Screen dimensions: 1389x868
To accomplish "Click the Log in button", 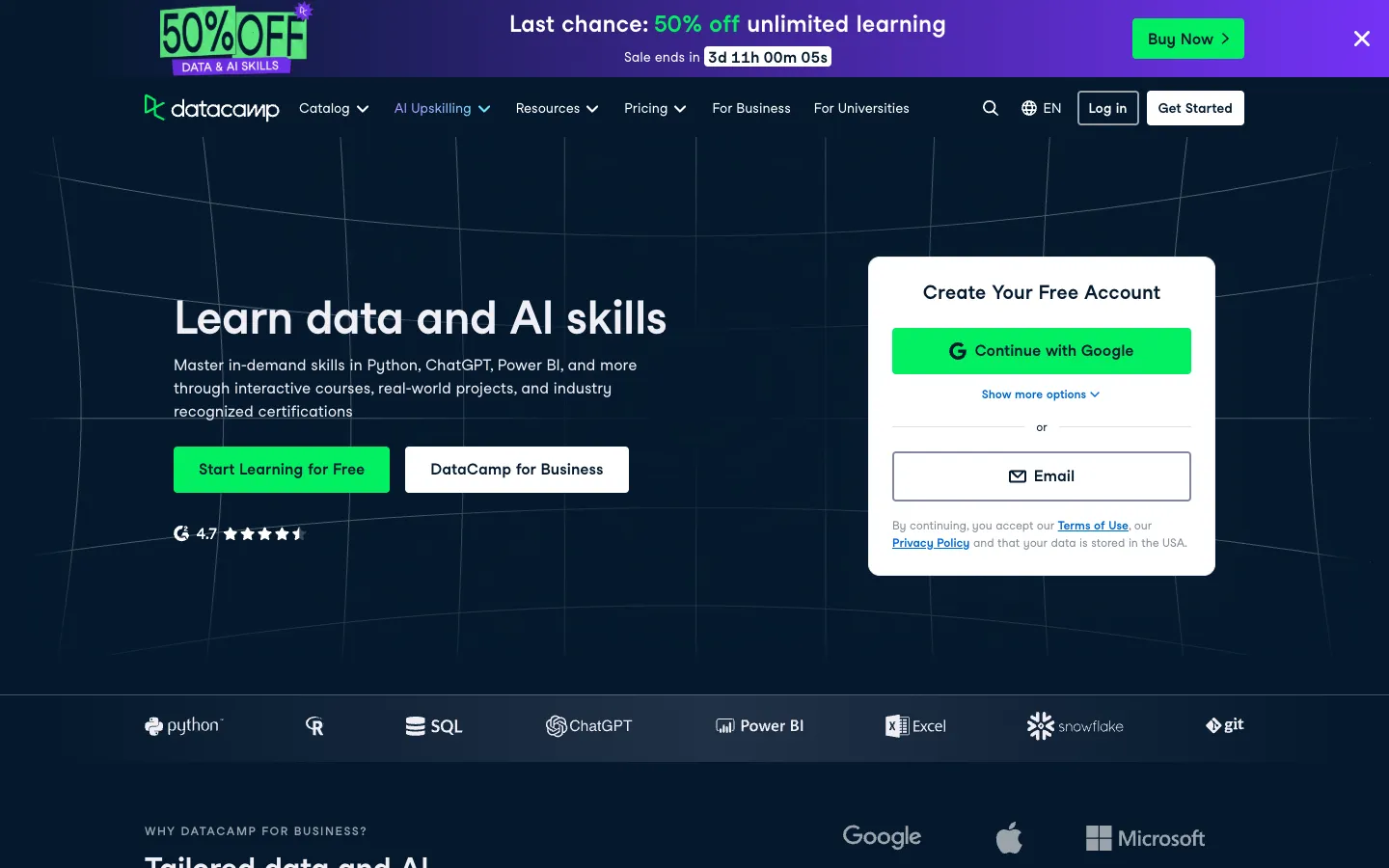I will 1107,108.
